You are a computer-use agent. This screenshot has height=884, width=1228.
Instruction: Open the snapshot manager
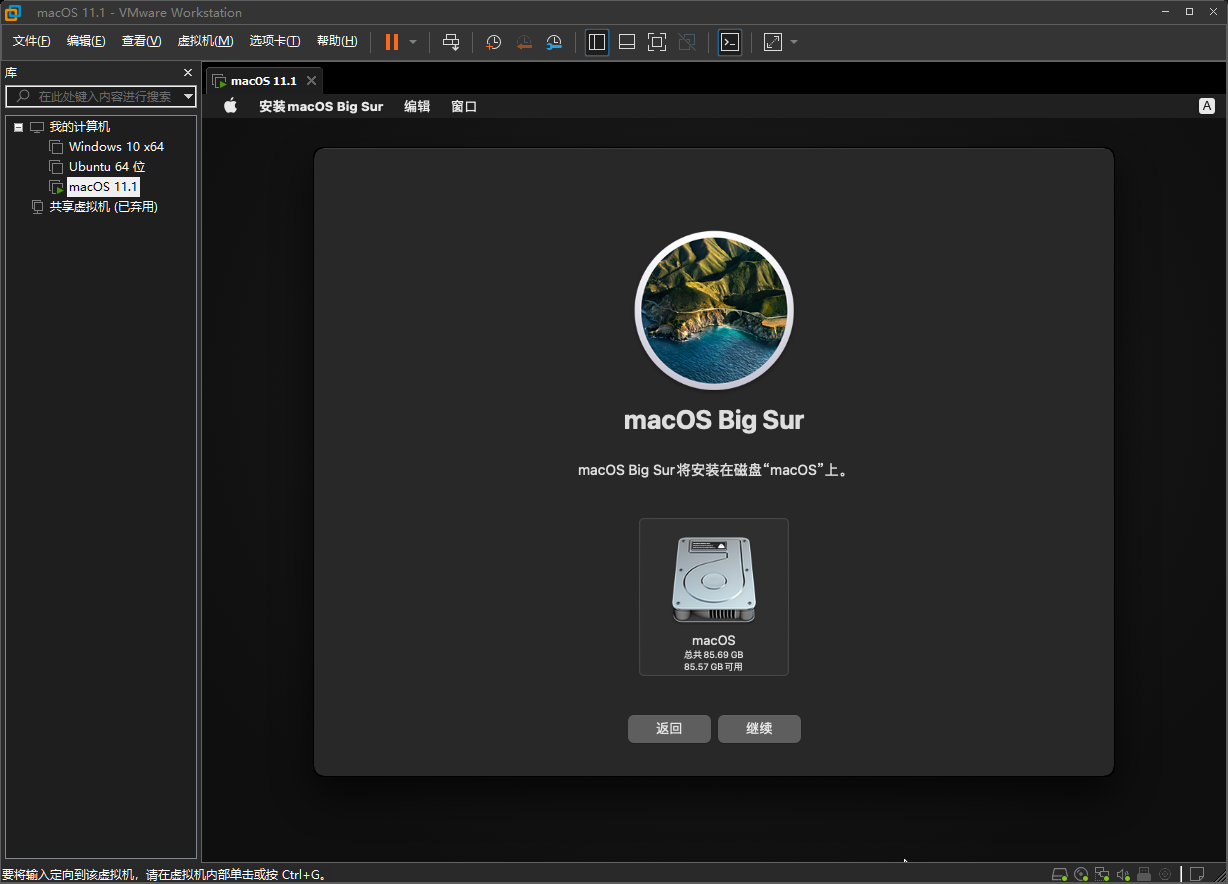point(554,42)
